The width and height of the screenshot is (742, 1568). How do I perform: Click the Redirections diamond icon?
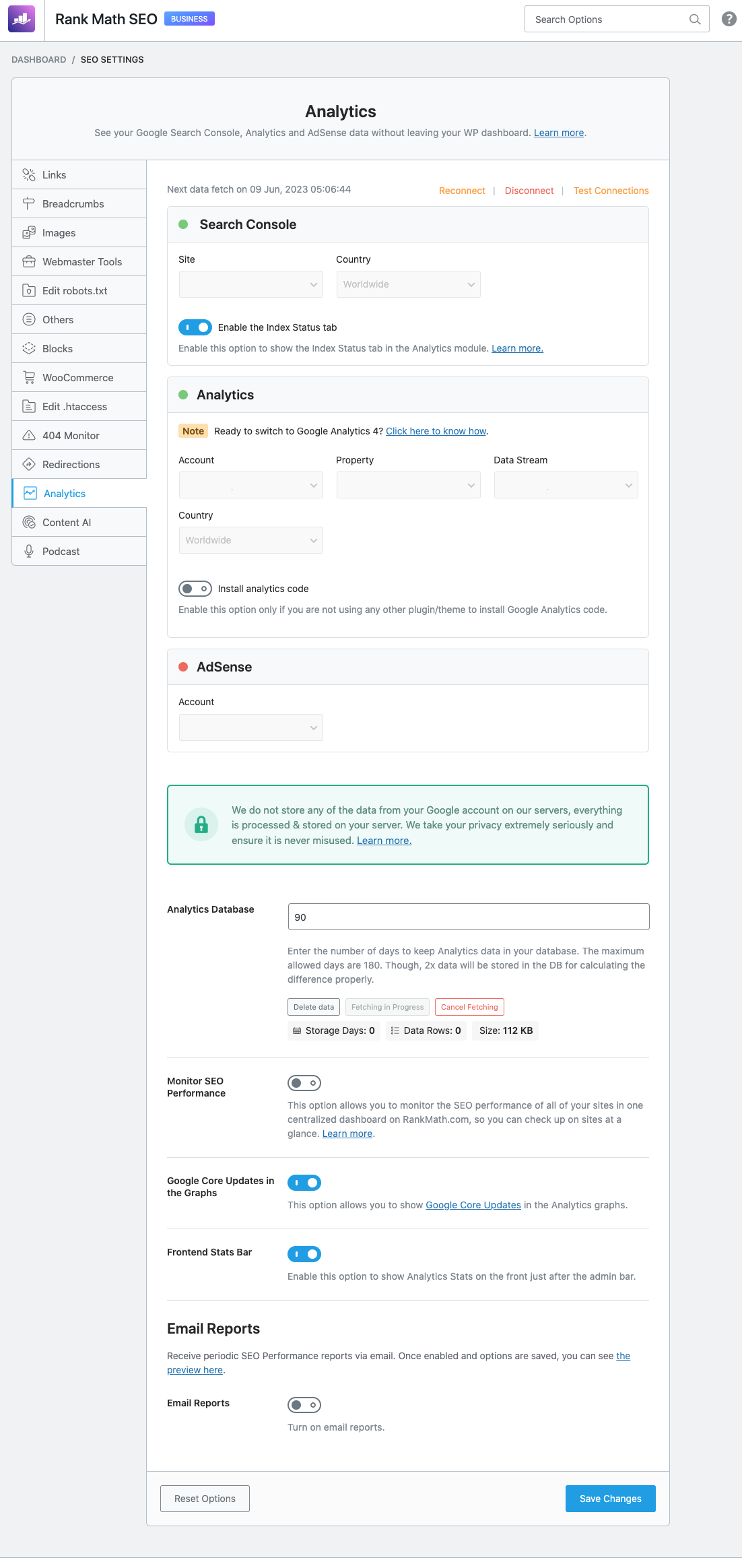(29, 465)
